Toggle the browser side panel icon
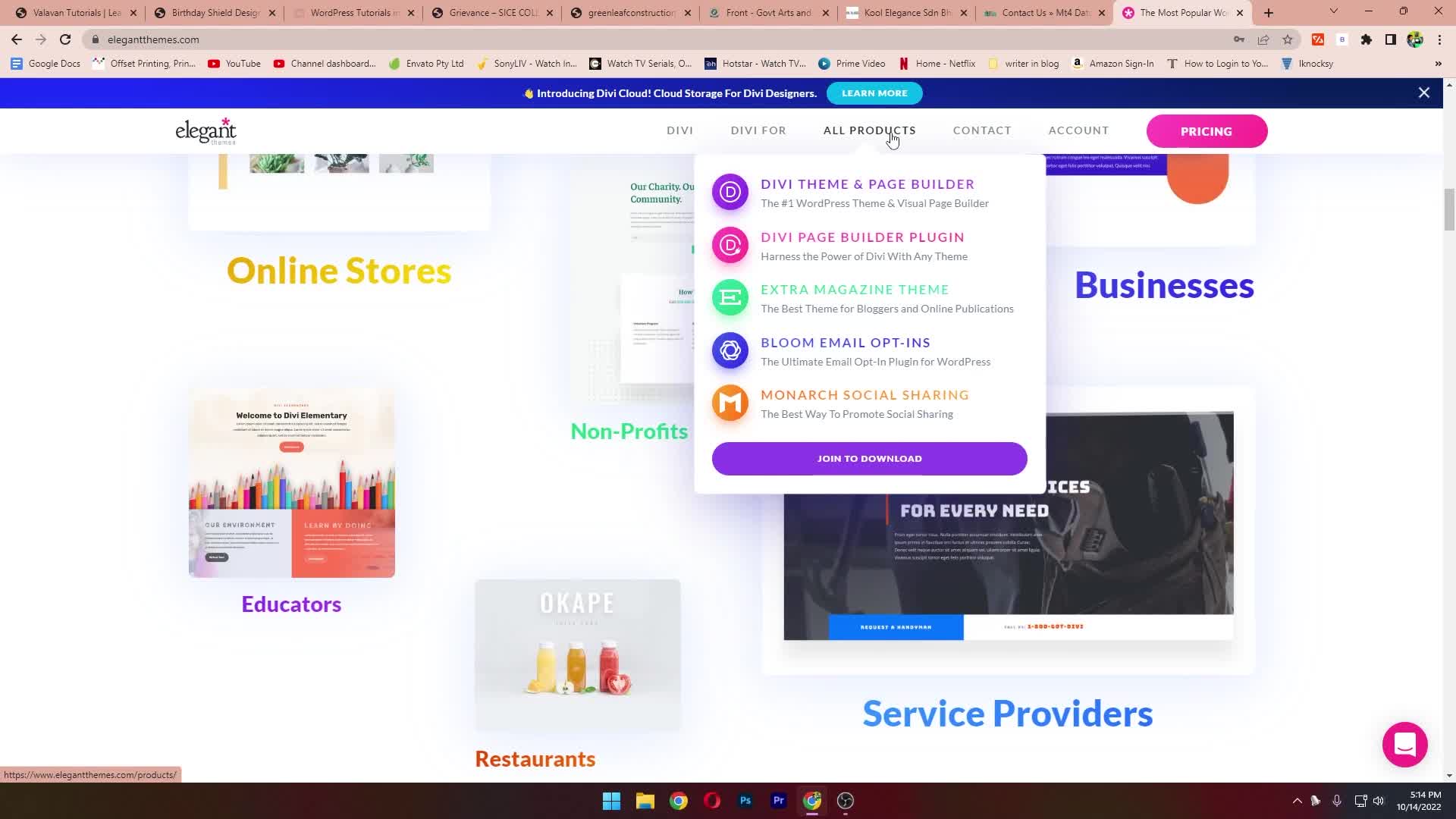Viewport: 1456px width, 819px height. pos(1390,39)
